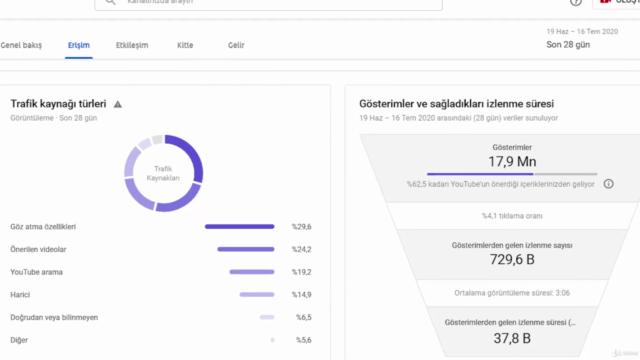Click the Gösterimler ve sağladıkları izlenme süresi title
This screenshot has width=640, height=360.
coord(456,104)
